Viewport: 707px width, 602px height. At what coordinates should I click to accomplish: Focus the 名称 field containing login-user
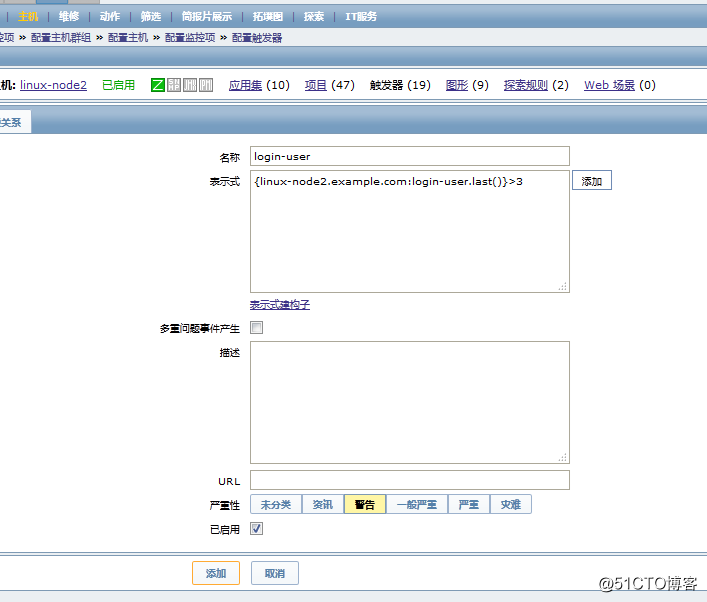point(410,156)
